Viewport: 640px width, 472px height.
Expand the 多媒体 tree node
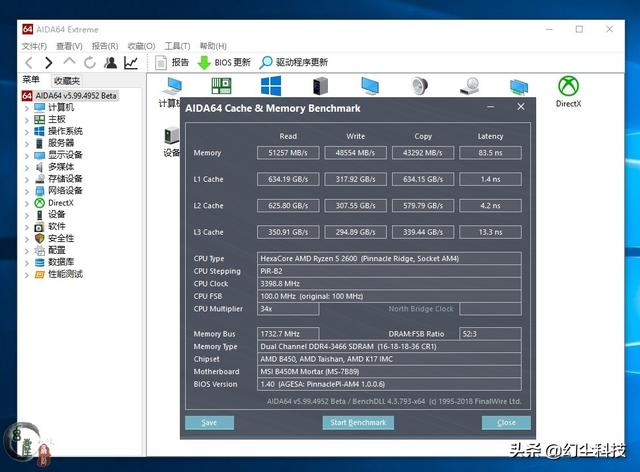[x=27, y=167]
